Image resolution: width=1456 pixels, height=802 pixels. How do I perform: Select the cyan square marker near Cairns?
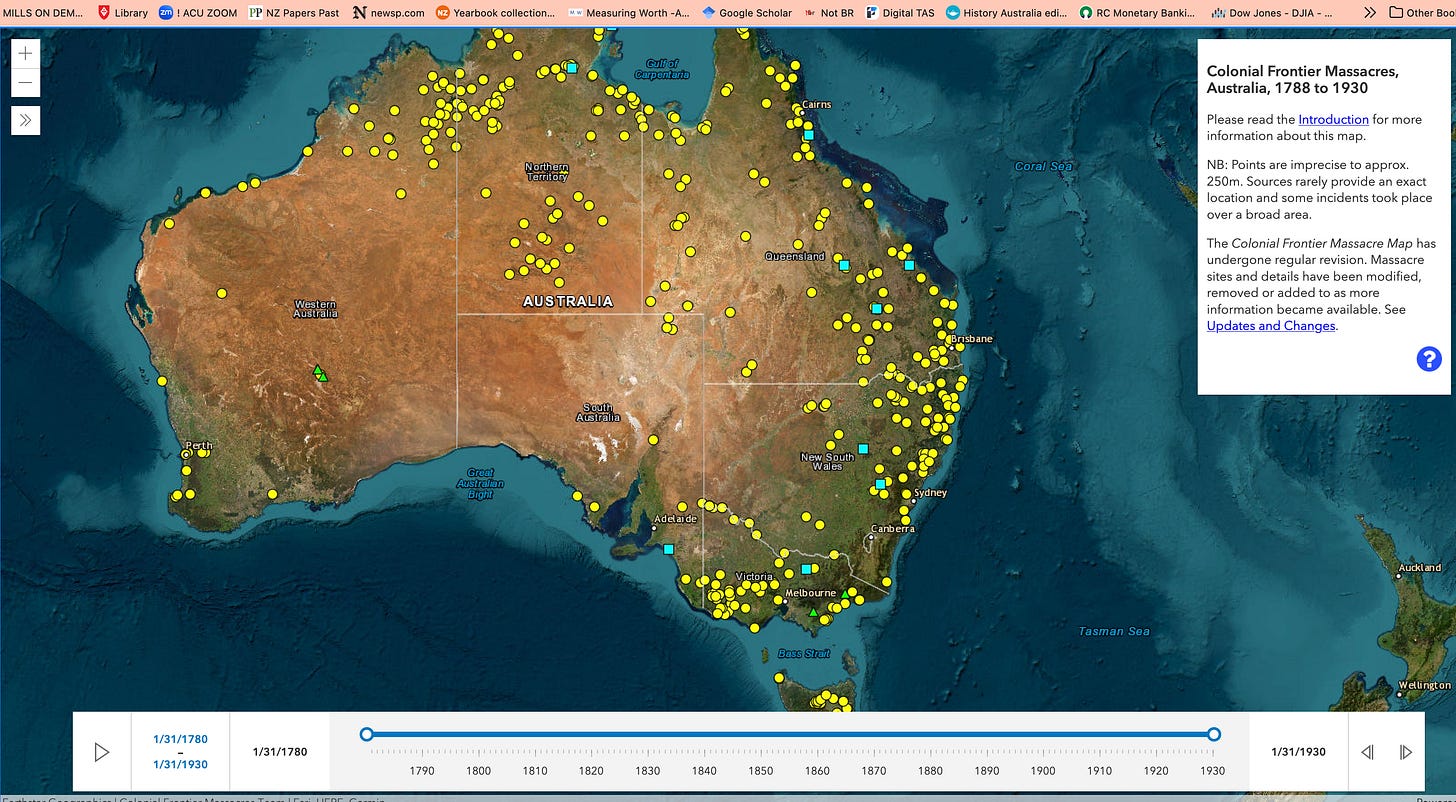[x=808, y=133]
